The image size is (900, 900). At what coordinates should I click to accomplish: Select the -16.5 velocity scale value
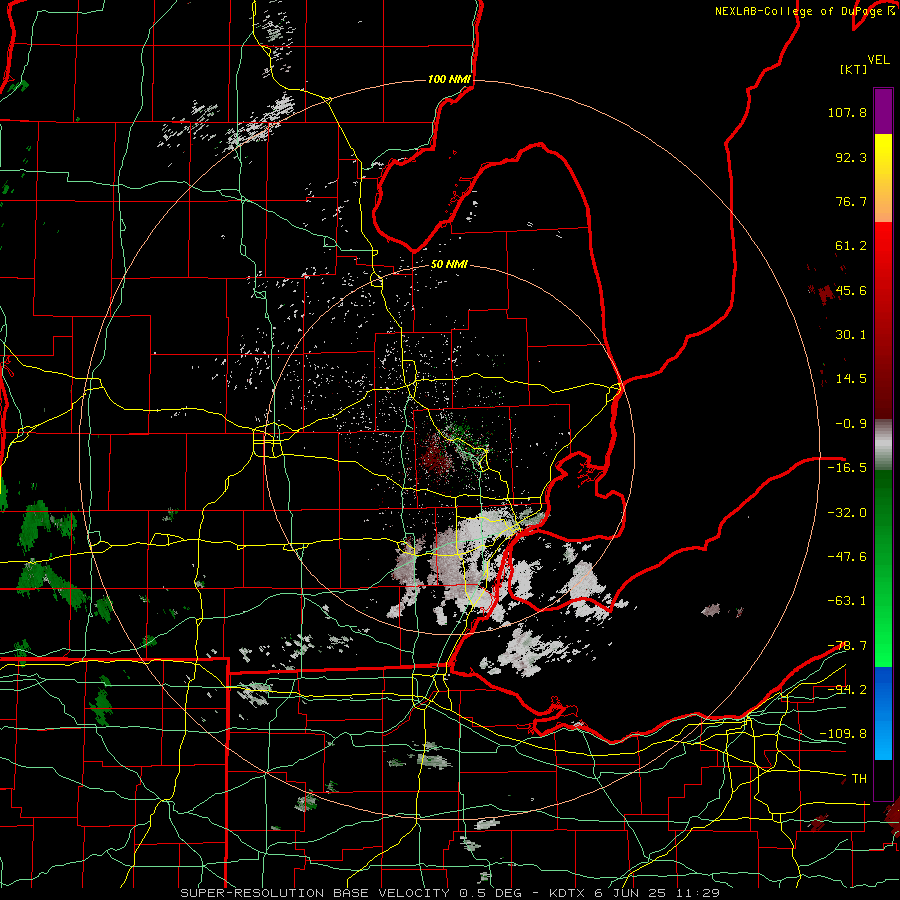847,468
